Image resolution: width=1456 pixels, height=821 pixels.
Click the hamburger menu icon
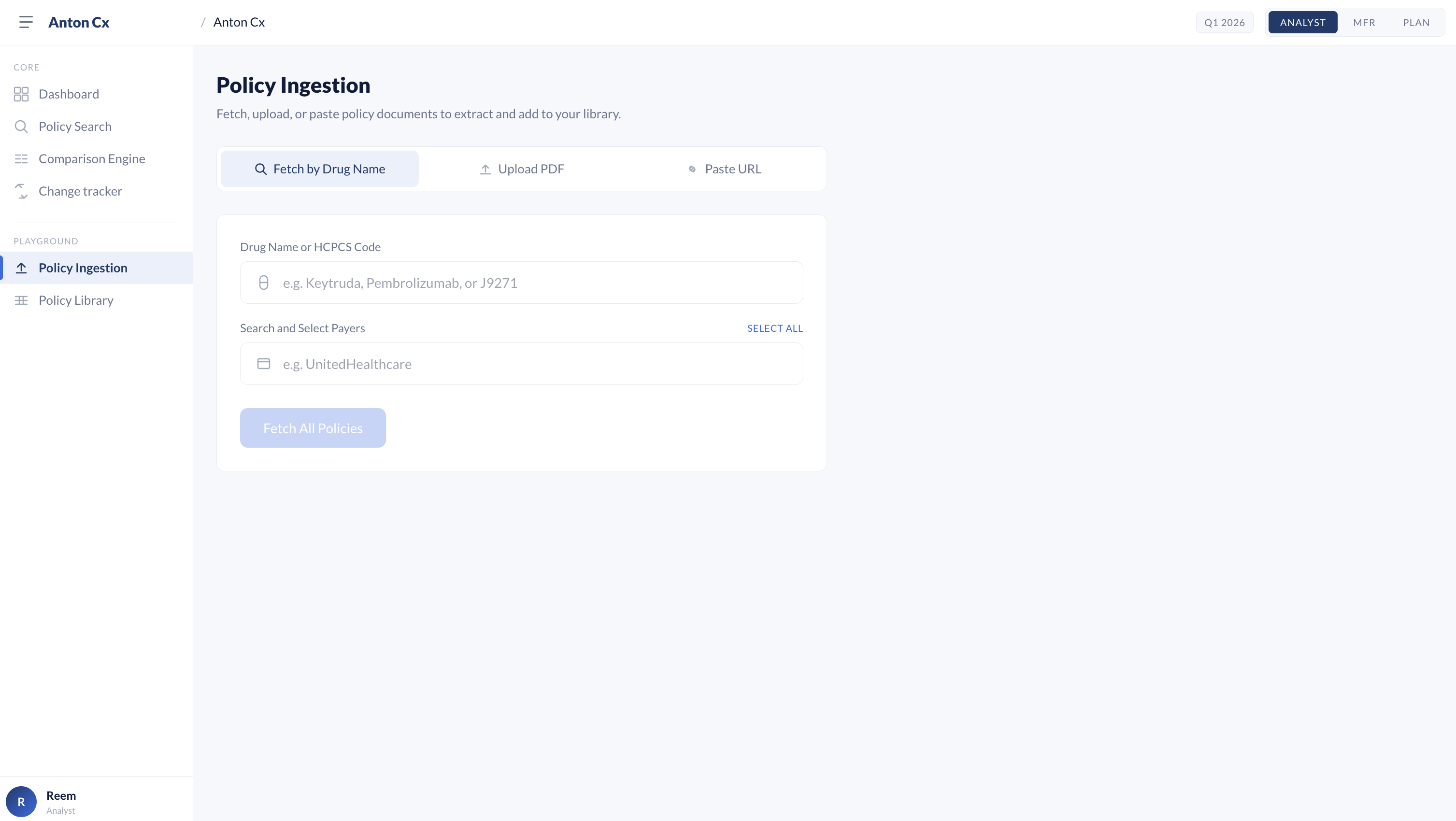click(x=26, y=22)
